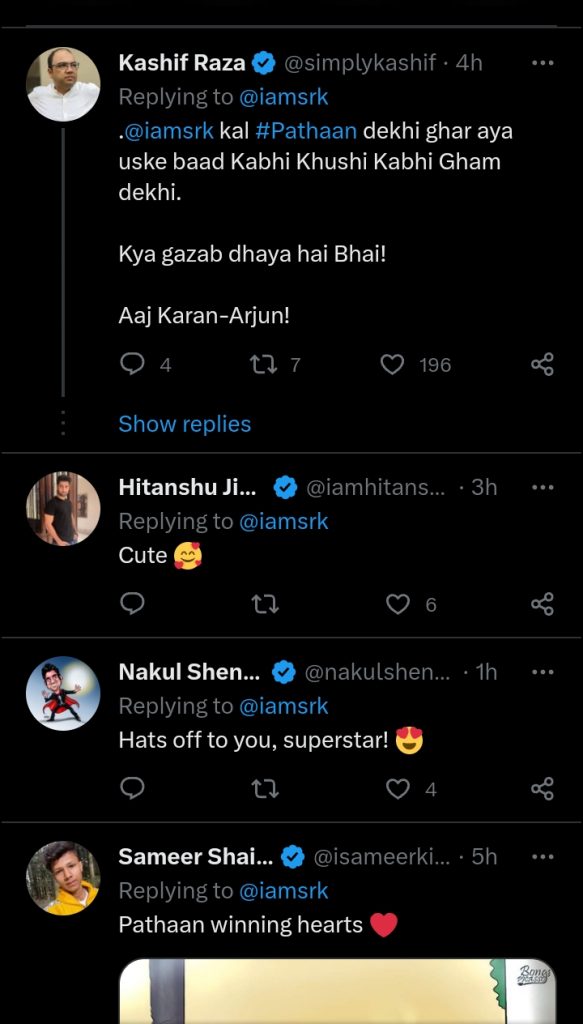View Nakul Shenoy's cartoon avatar

click(63, 694)
